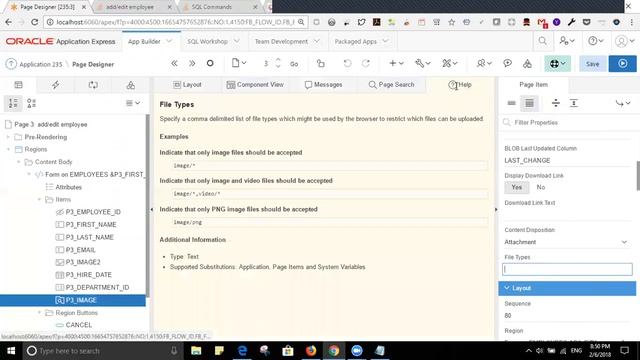Switch to the Dynamic Actions lightning tab
Screen dimensions: 640x360
56,85
